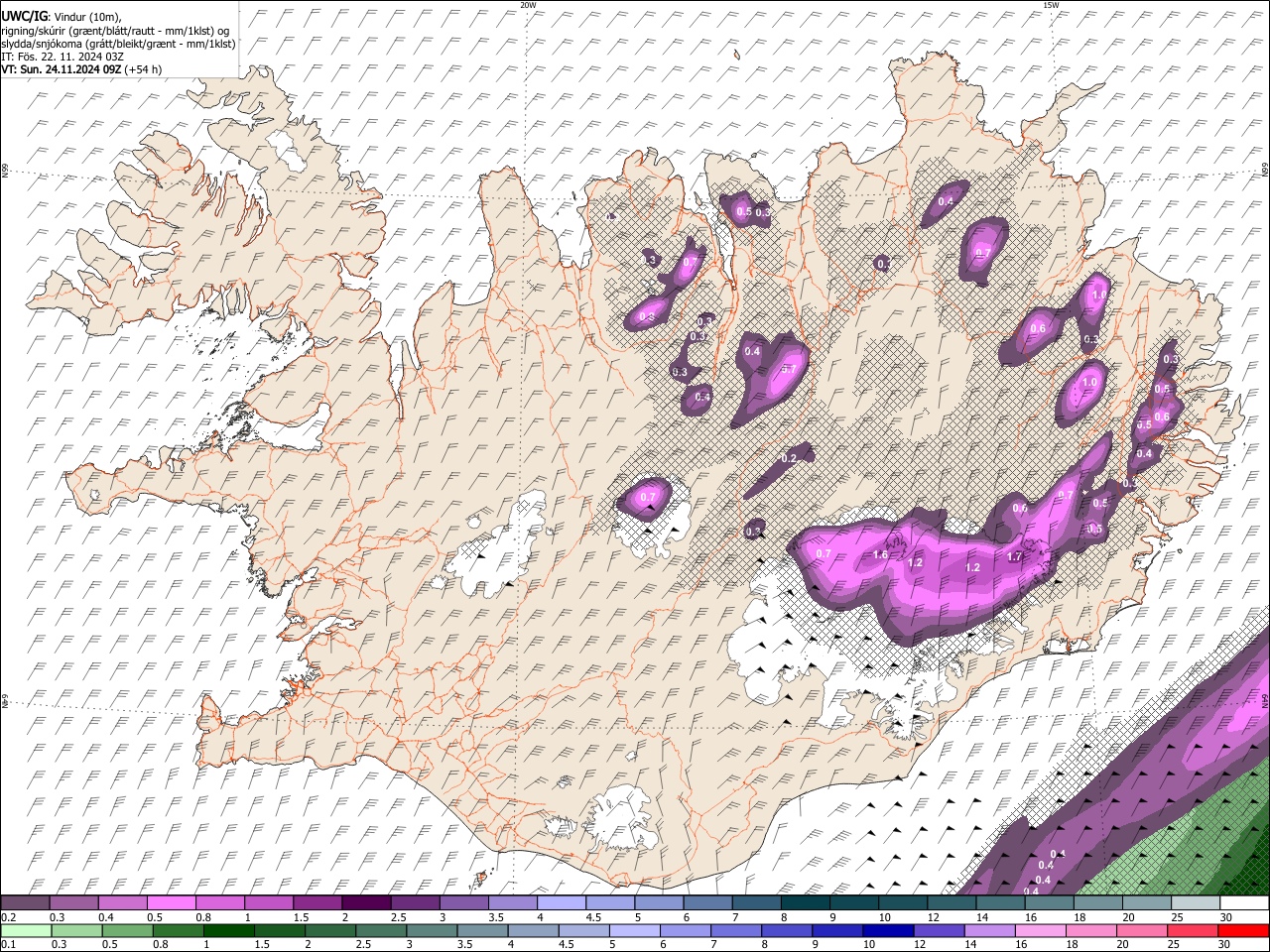Click the 1.7 snowfall value on the map
This screenshot has width=1270, height=952.
pyautogui.click(x=1014, y=557)
